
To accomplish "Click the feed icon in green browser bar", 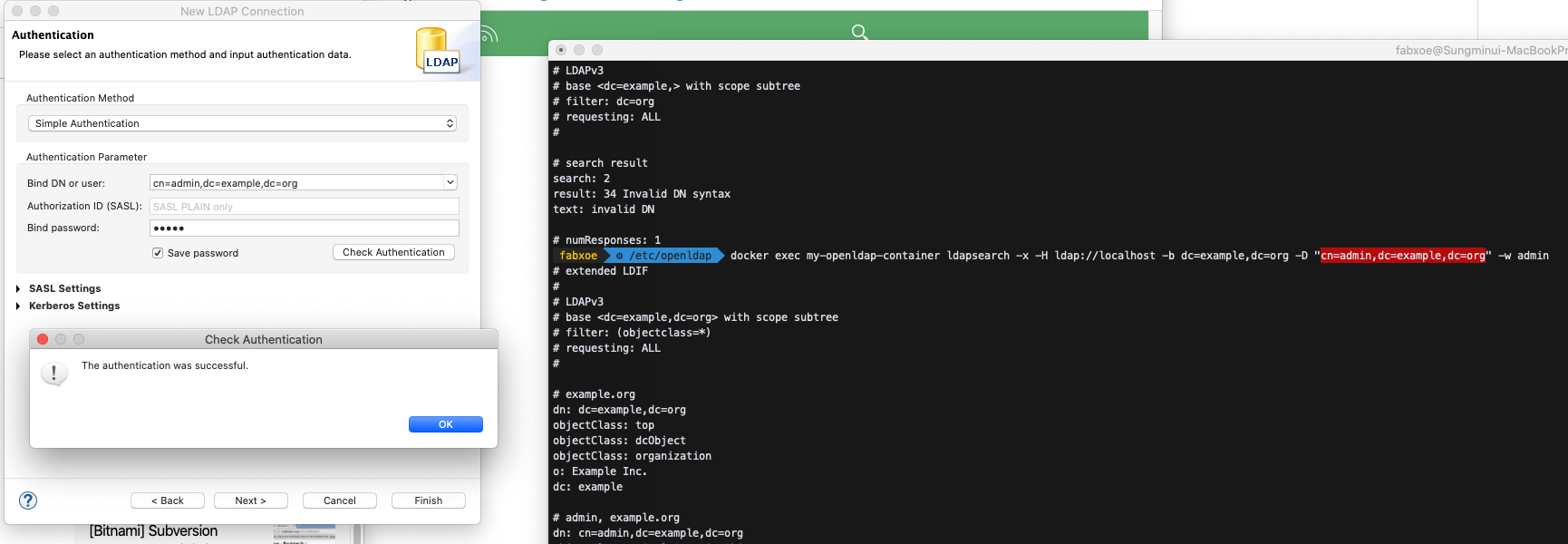I will (489, 34).
